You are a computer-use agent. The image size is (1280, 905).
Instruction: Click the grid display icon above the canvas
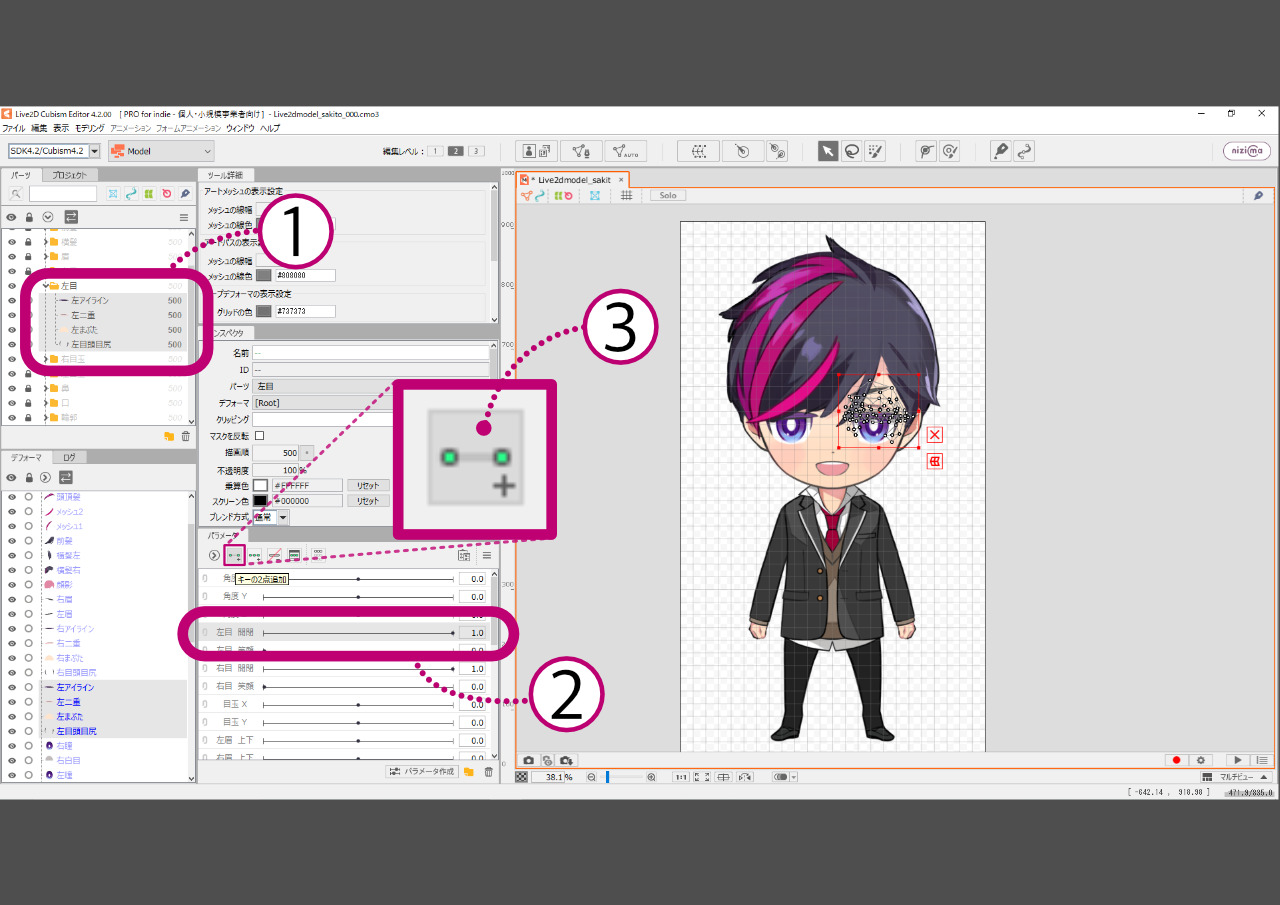(x=627, y=195)
